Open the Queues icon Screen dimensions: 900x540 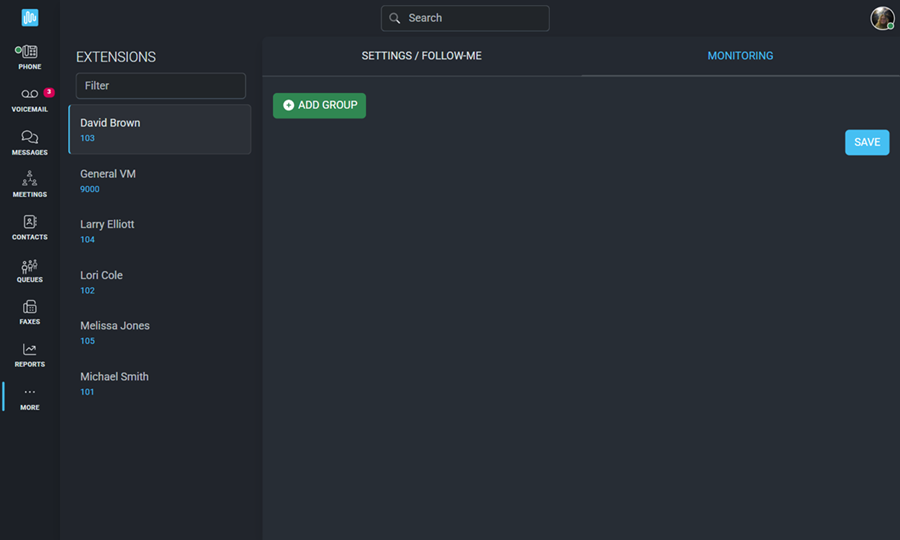coord(29,270)
